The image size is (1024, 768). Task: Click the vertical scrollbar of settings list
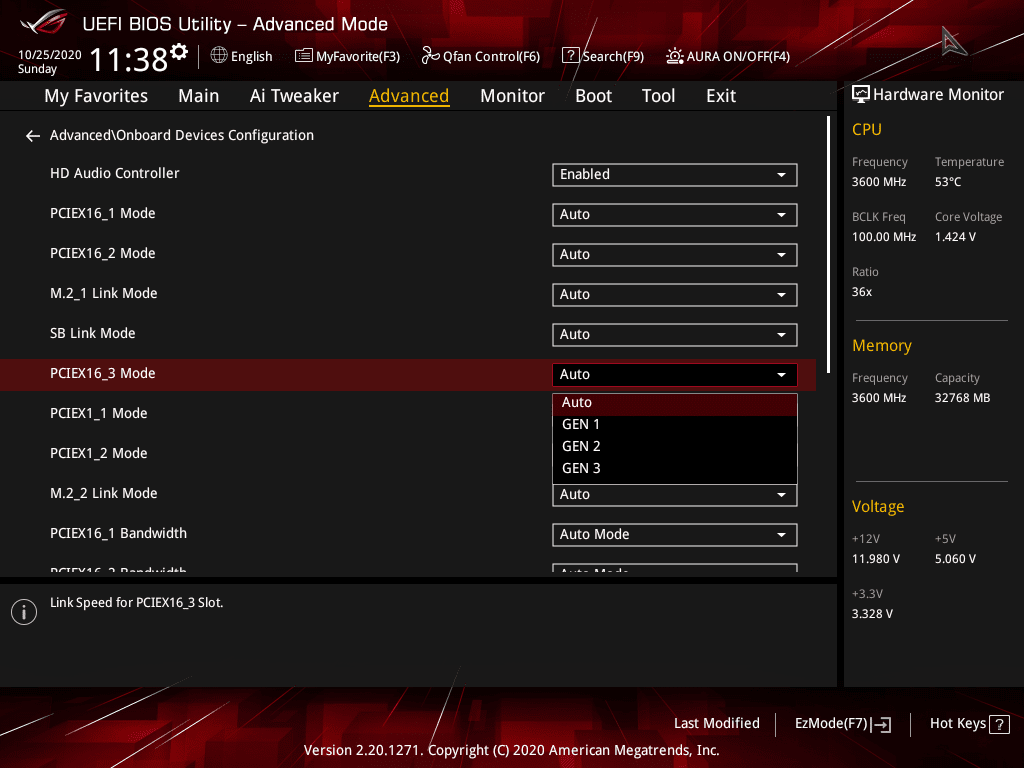click(x=828, y=245)
